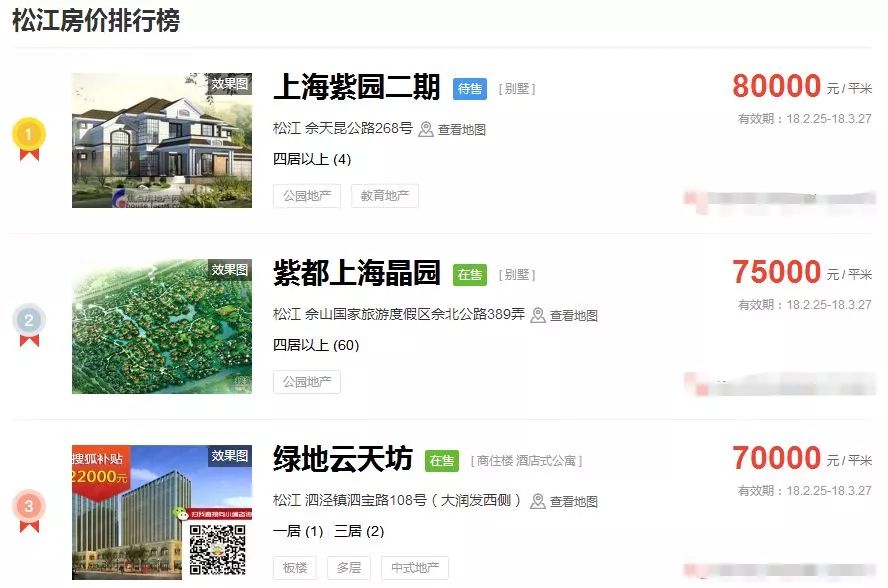This screenshot has width=888, height=588.
Task: Click the silver rank 2 medal icon
Action: click(x=29, y=325)
